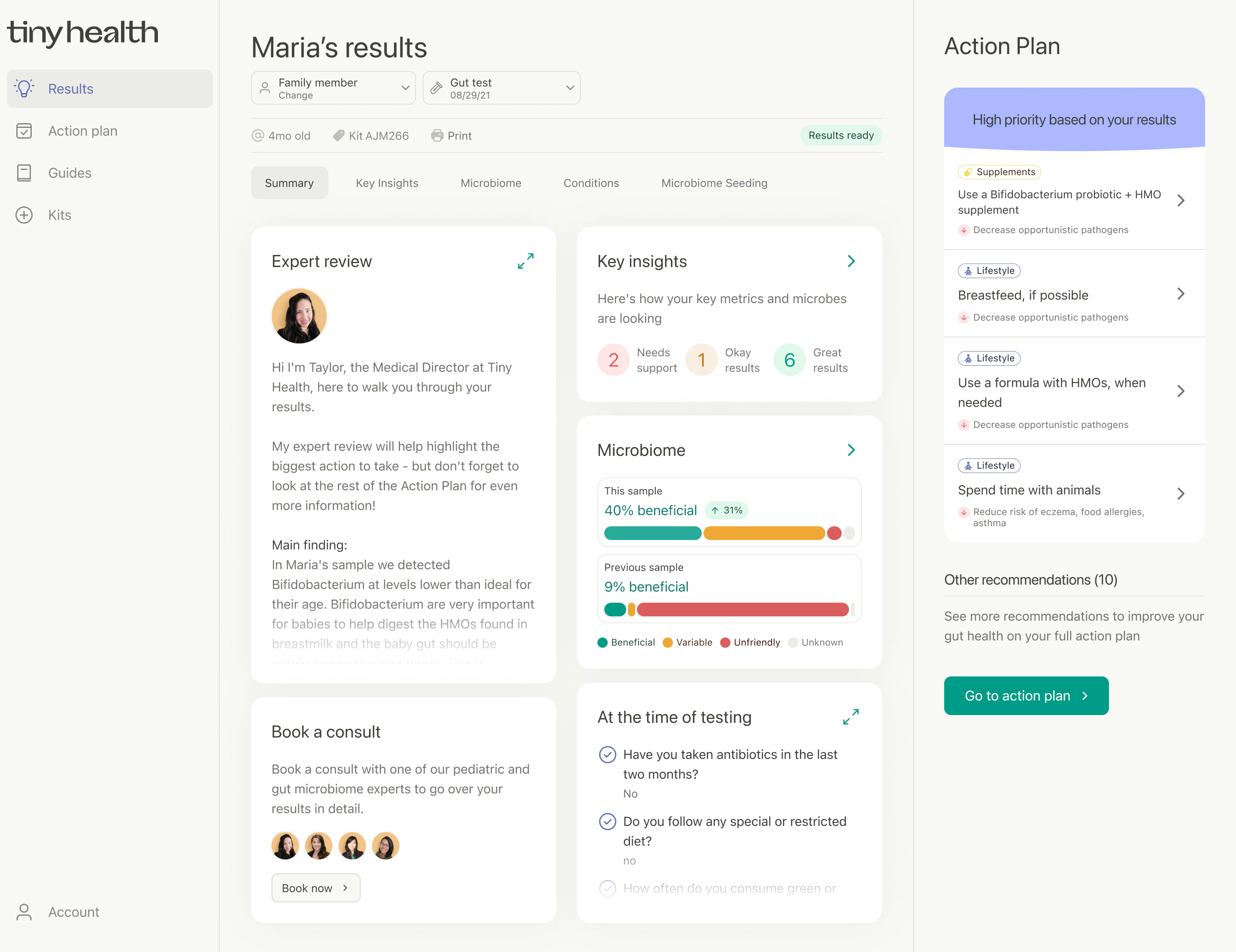Click the Results ready status badge
The image size is (1236, 952).
841,135
